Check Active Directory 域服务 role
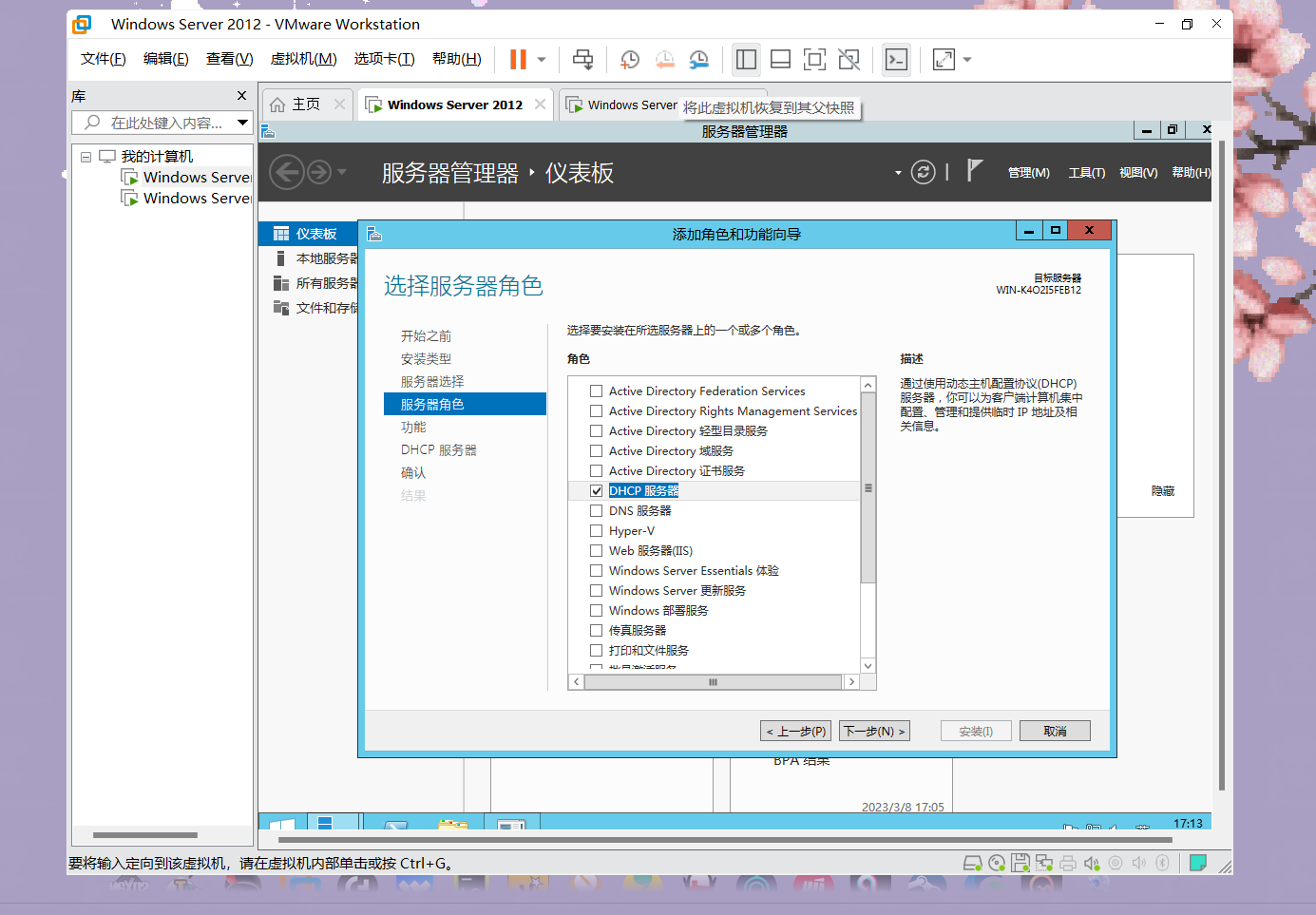The image size is (1316, 915). 596,451
